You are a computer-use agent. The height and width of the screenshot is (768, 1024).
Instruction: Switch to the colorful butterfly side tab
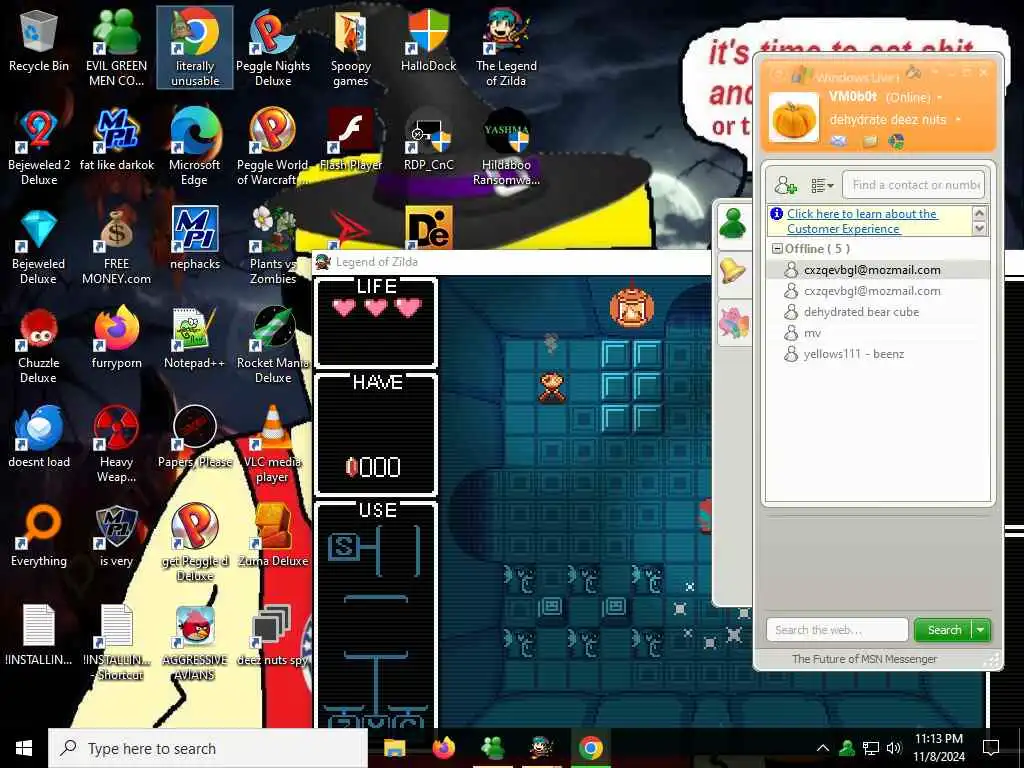[x=734, y=323]
